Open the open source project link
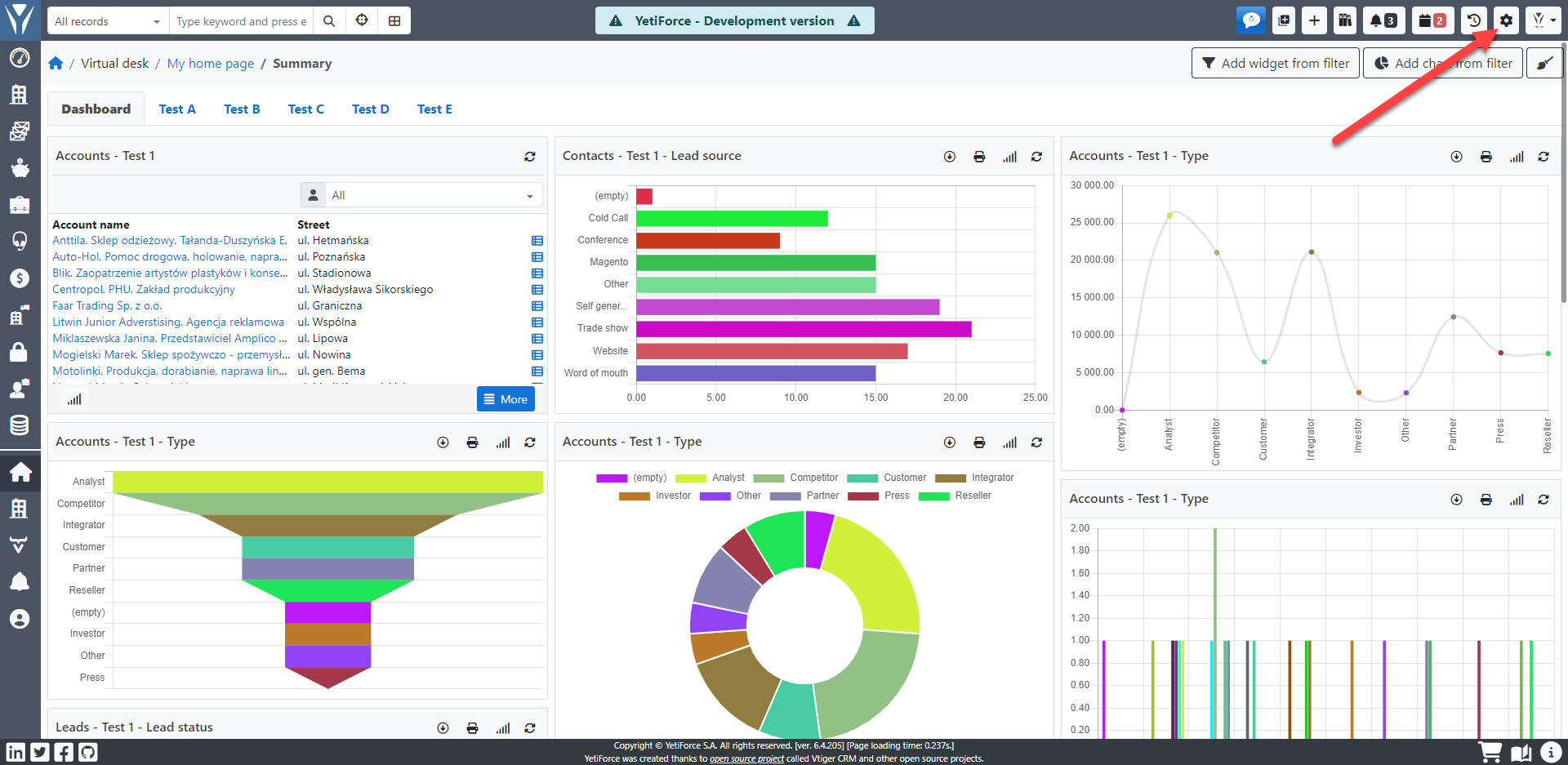Screen dimensions: 1568x765 [746, 758]
